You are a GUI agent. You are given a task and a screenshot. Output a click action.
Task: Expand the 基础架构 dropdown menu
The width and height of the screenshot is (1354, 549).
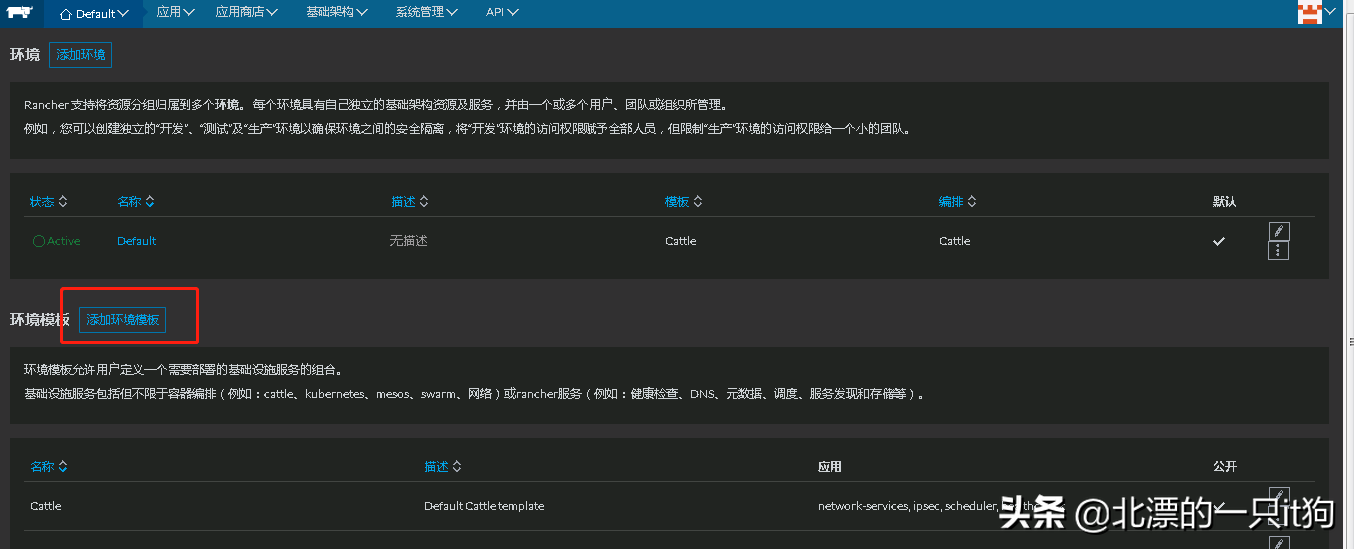[x=336, y=13]
